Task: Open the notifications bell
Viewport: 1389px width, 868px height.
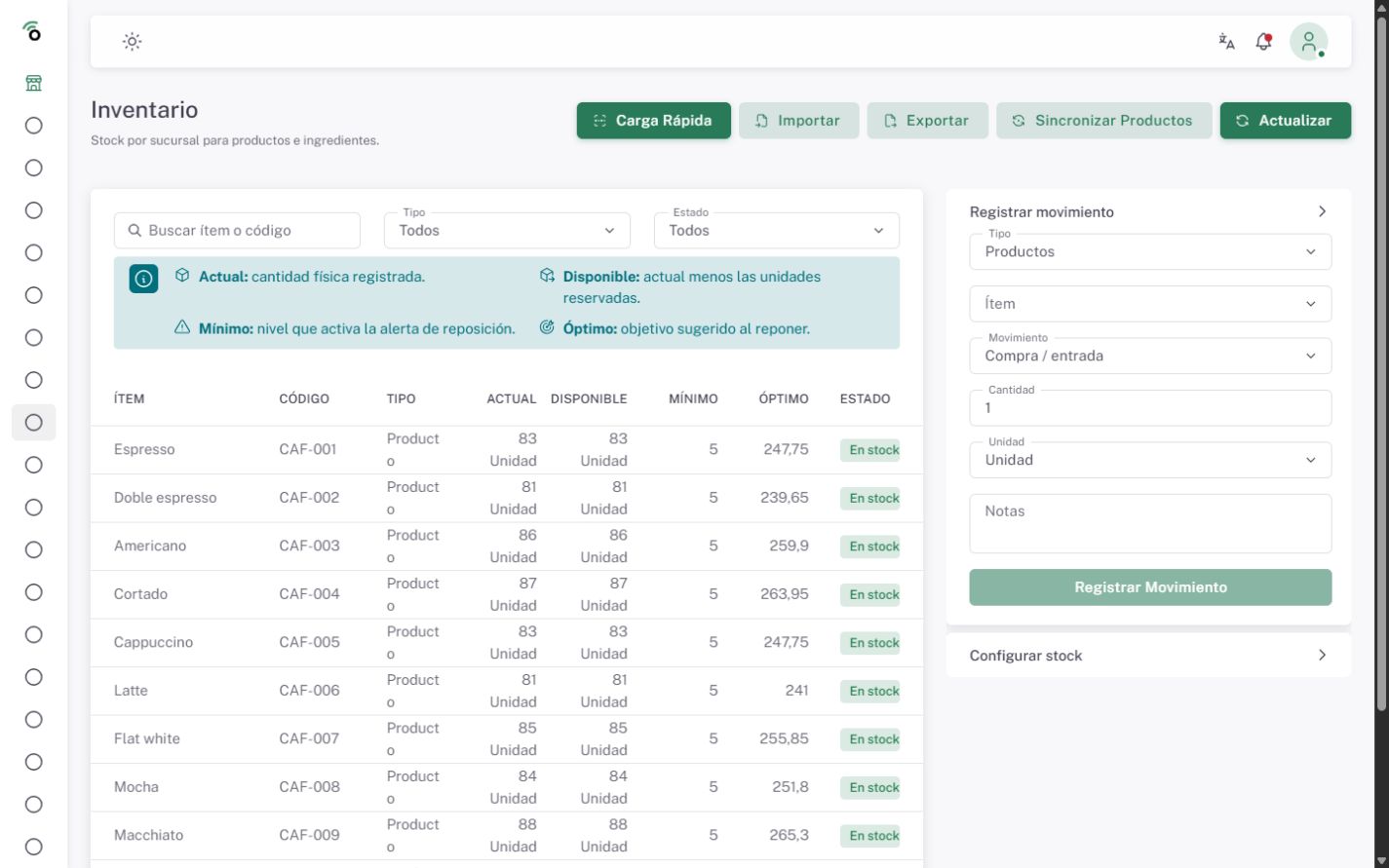Action: (1264, 42)
